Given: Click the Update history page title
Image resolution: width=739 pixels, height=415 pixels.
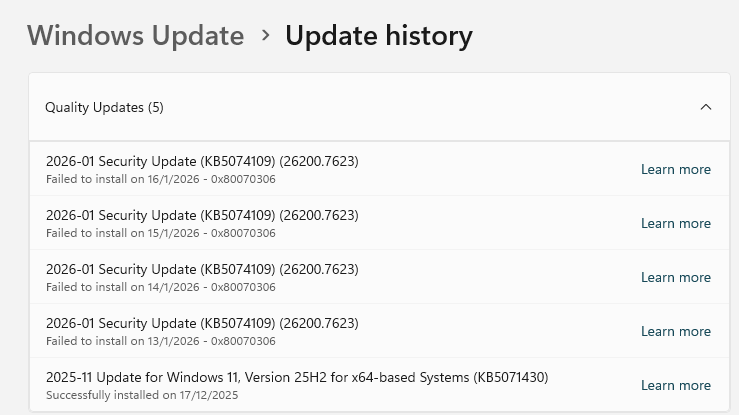Looking at the screenshot, I should (x=378, y=36).
